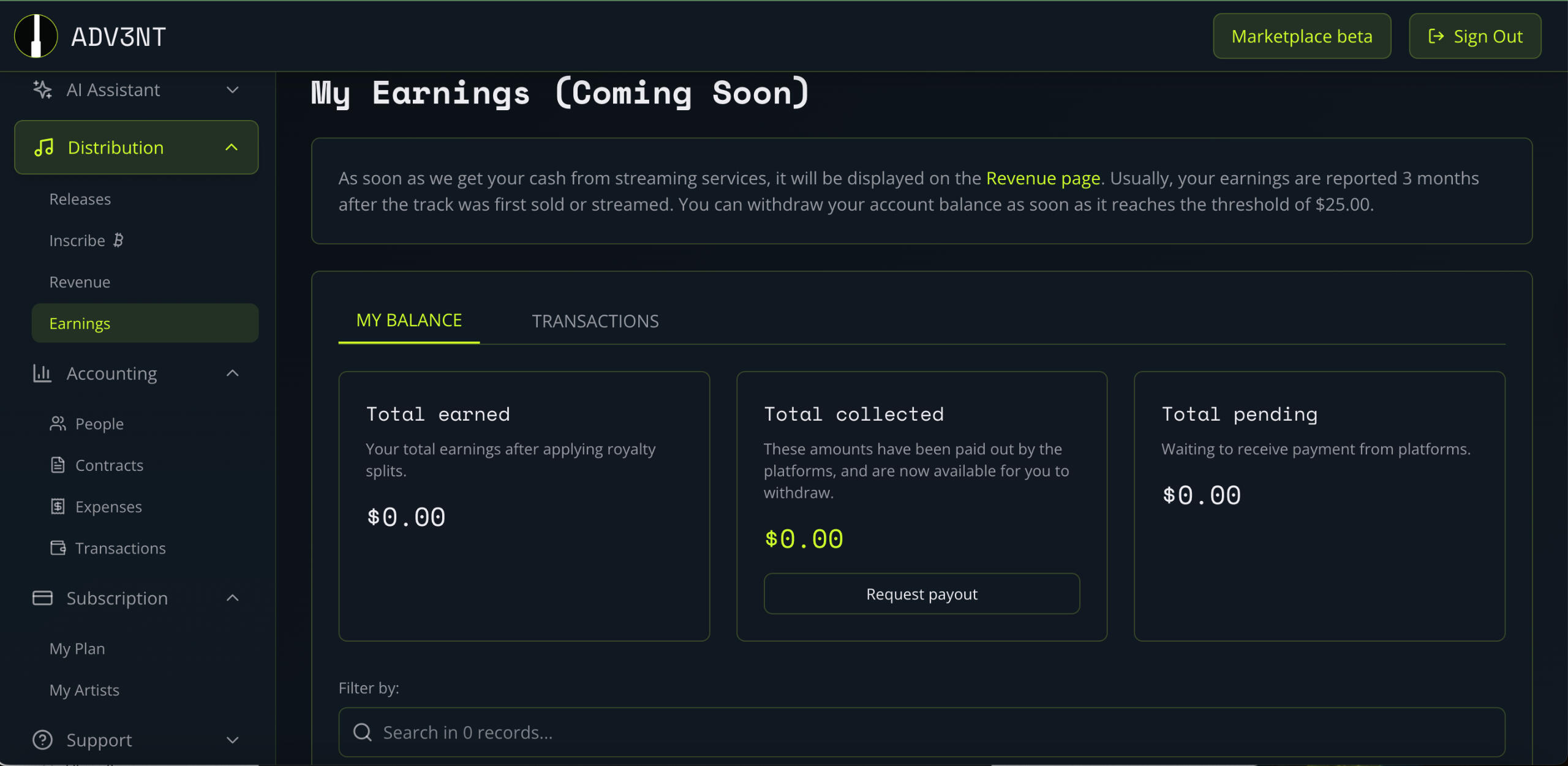
Task: Click the Support question mark icon
Action: (x=42, y=740)
